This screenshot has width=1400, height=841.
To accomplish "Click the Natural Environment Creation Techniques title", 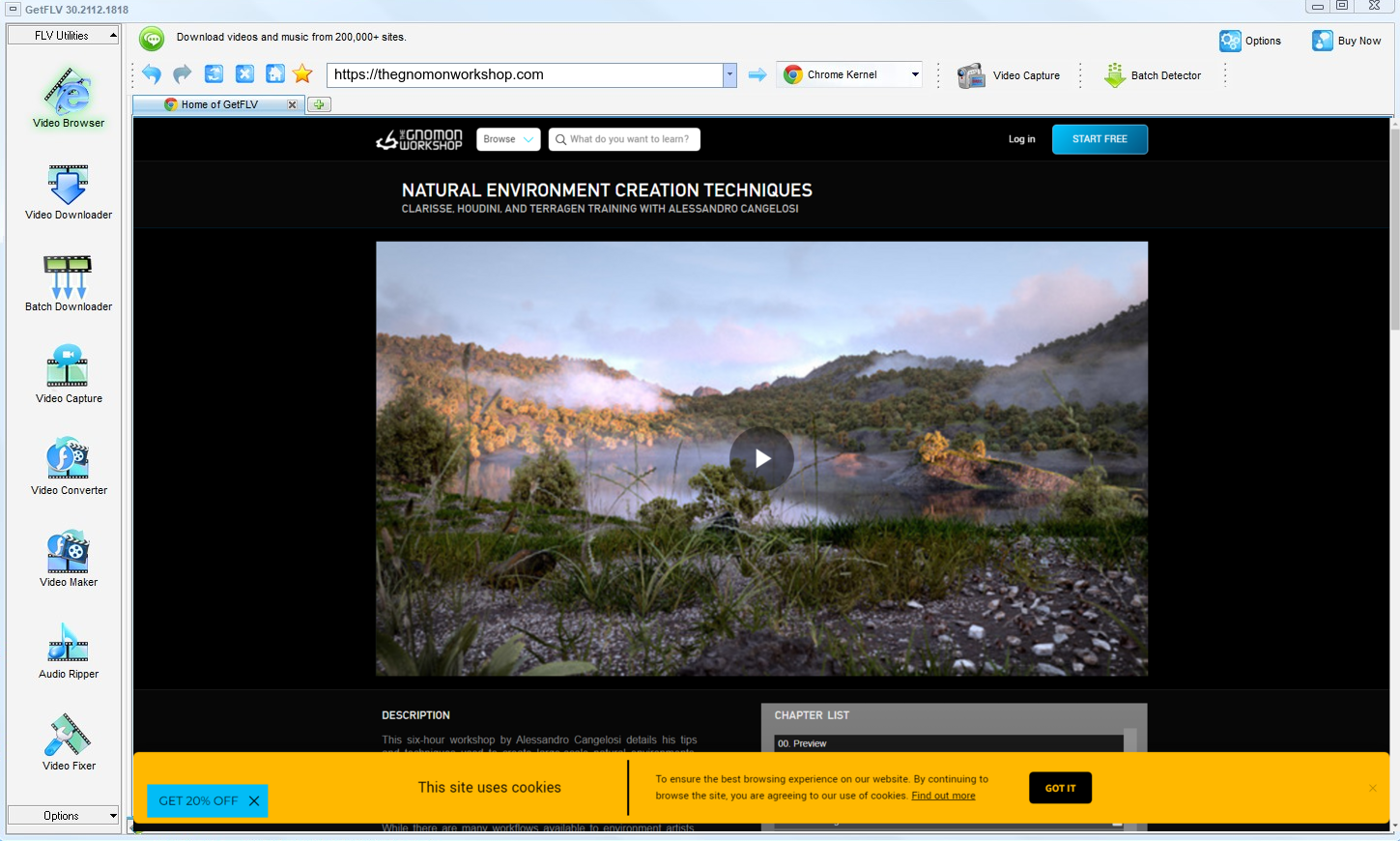I will 607,190.
